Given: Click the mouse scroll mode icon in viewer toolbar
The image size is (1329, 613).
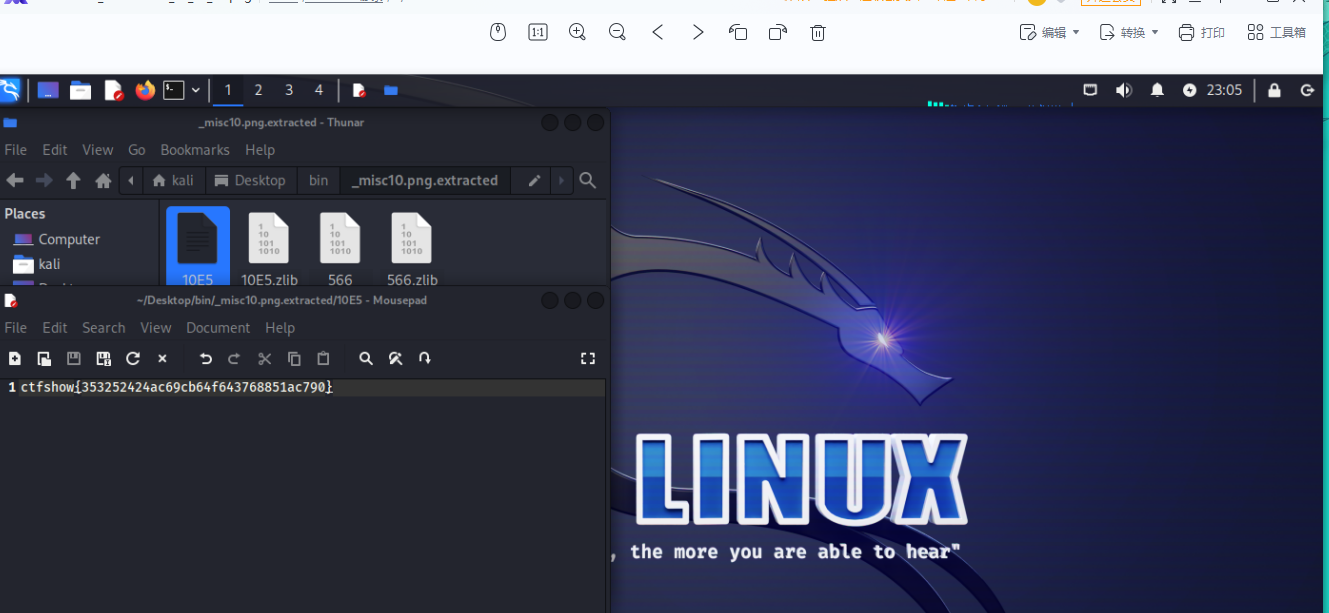Looking at the screenshot, I should [498, 32].
